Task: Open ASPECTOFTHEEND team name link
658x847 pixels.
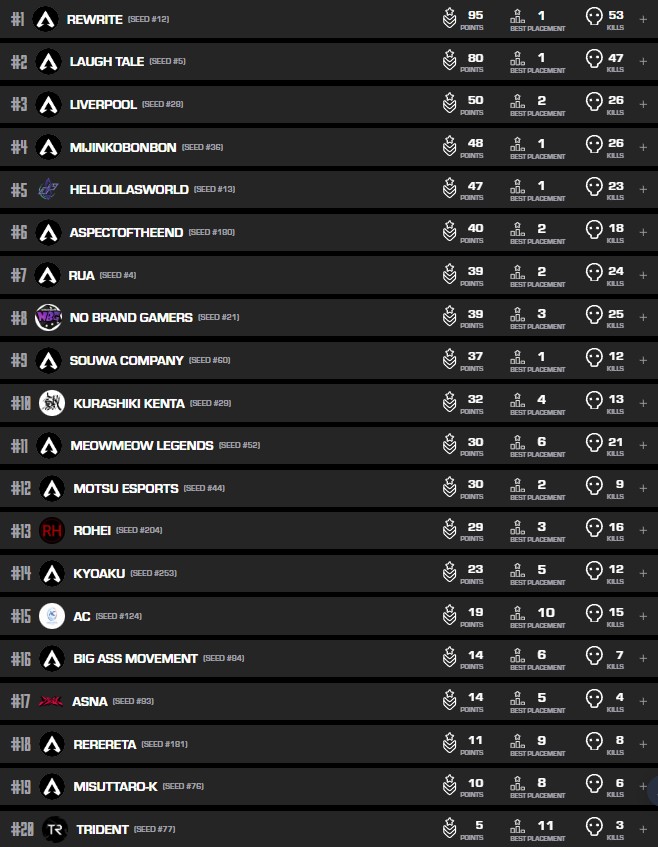Action: [126, 232]
